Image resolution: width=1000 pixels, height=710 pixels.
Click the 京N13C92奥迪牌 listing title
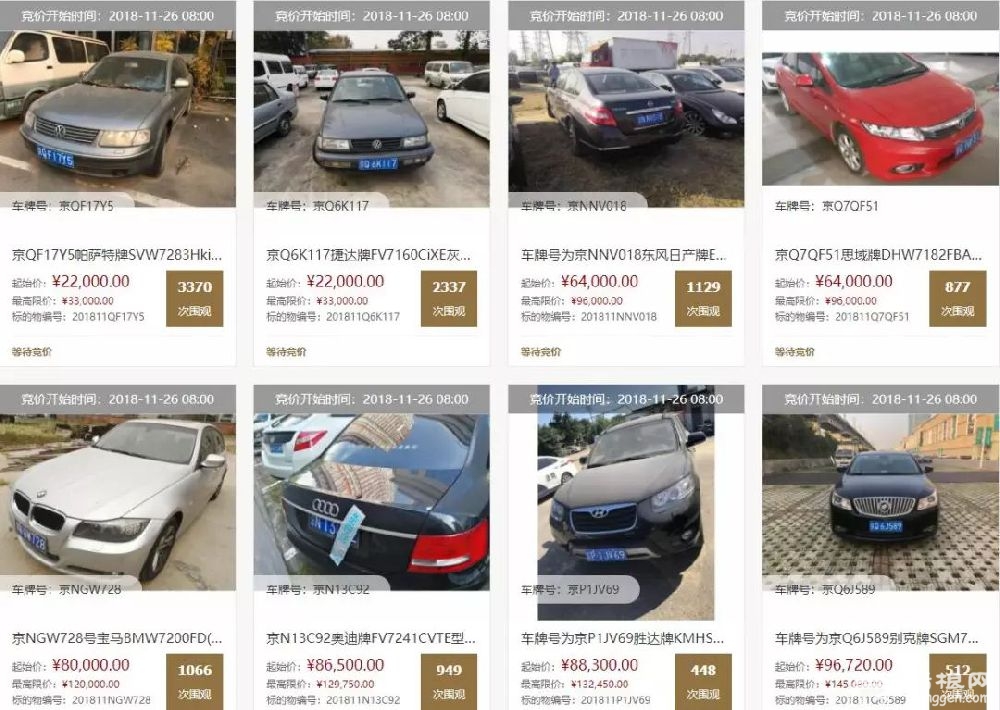click(370, 638)
